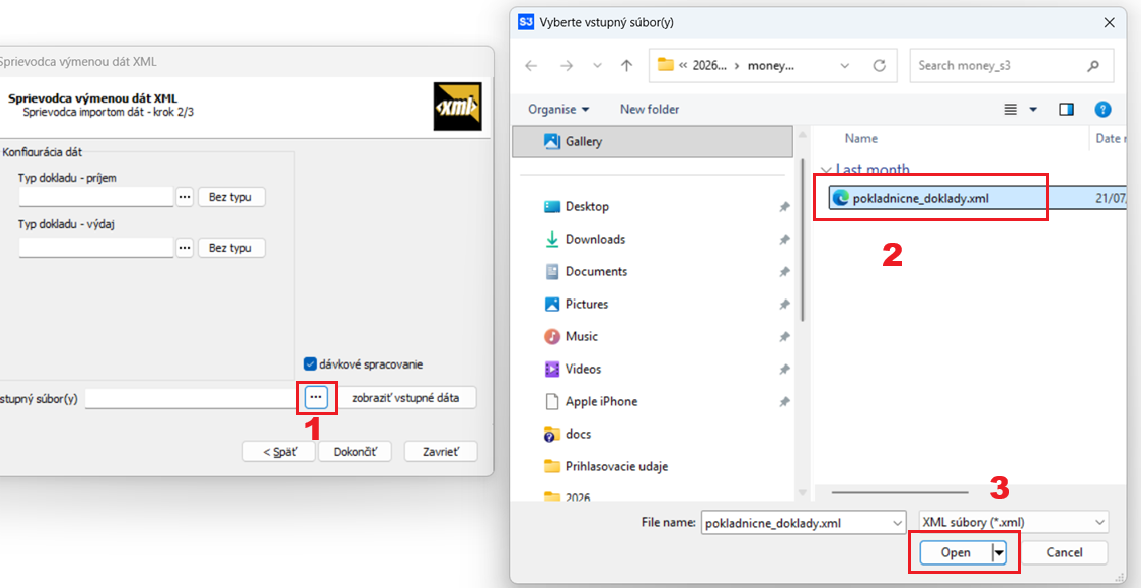The width and height of the screenshot is (1141, 588).
Task: Cancel the file selection dialog
Action: (1065, 552)
